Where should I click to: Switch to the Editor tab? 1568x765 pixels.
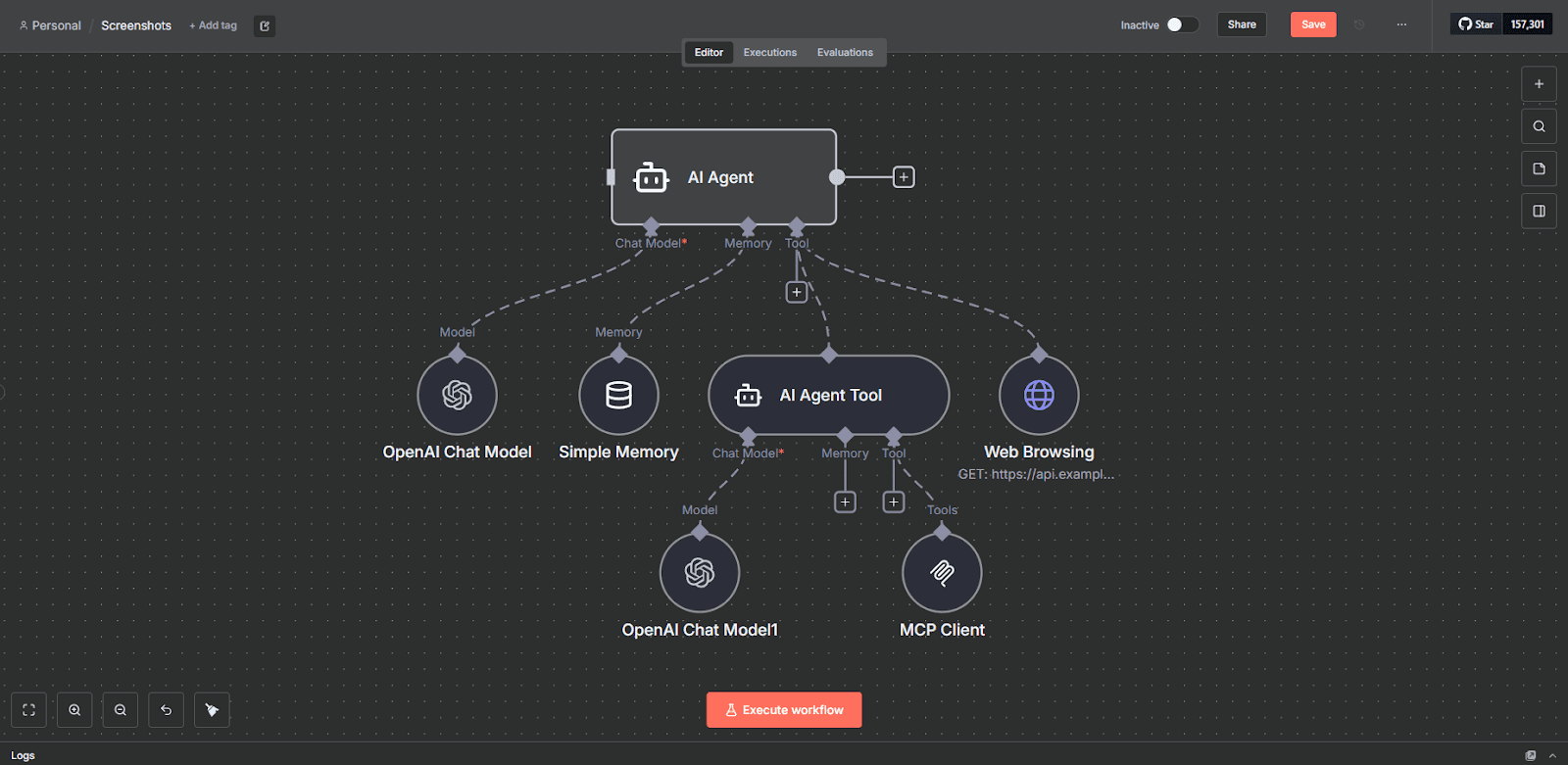[709, 53]
